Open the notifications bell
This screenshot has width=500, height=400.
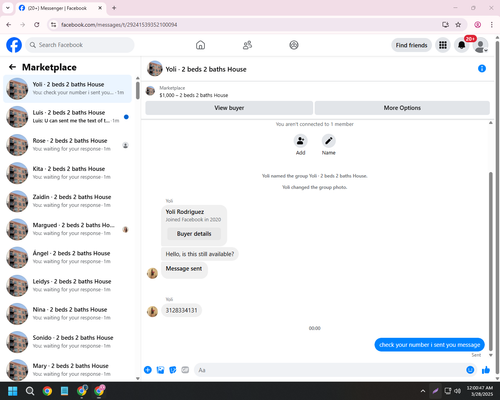pos(461,45)
